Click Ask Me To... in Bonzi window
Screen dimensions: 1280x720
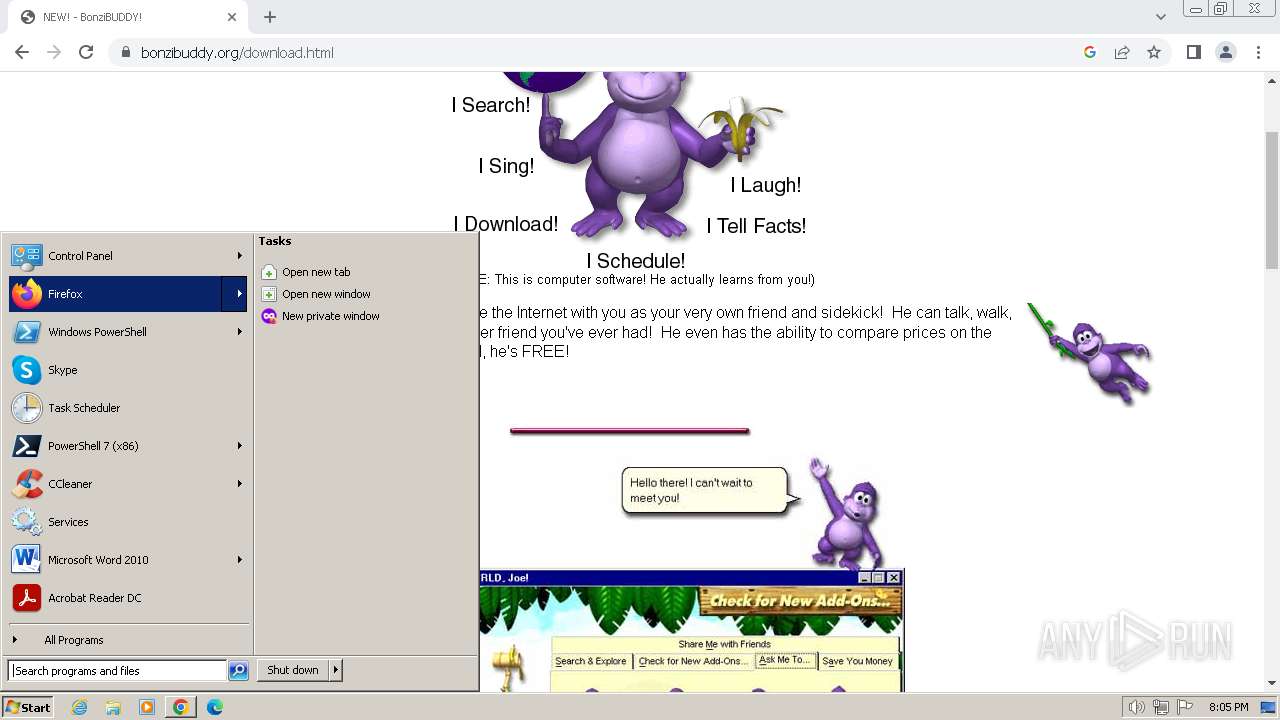784,660
